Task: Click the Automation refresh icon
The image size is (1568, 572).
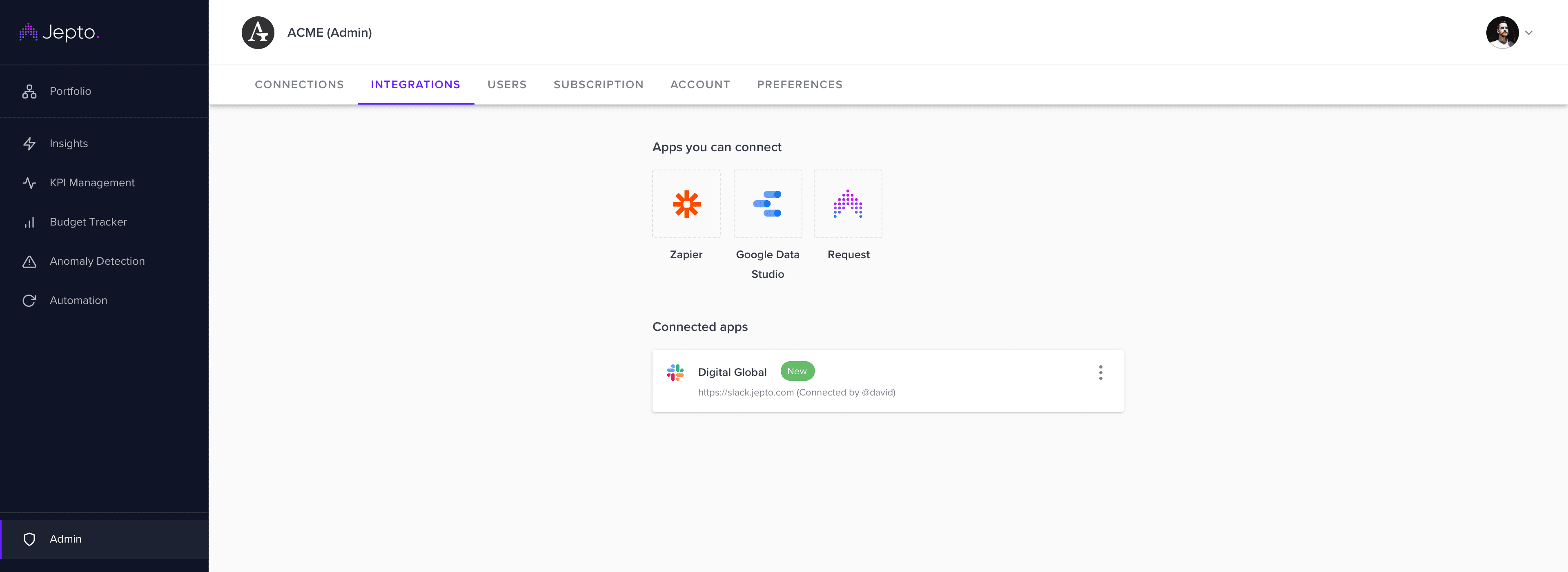Action: click(29, 301)
